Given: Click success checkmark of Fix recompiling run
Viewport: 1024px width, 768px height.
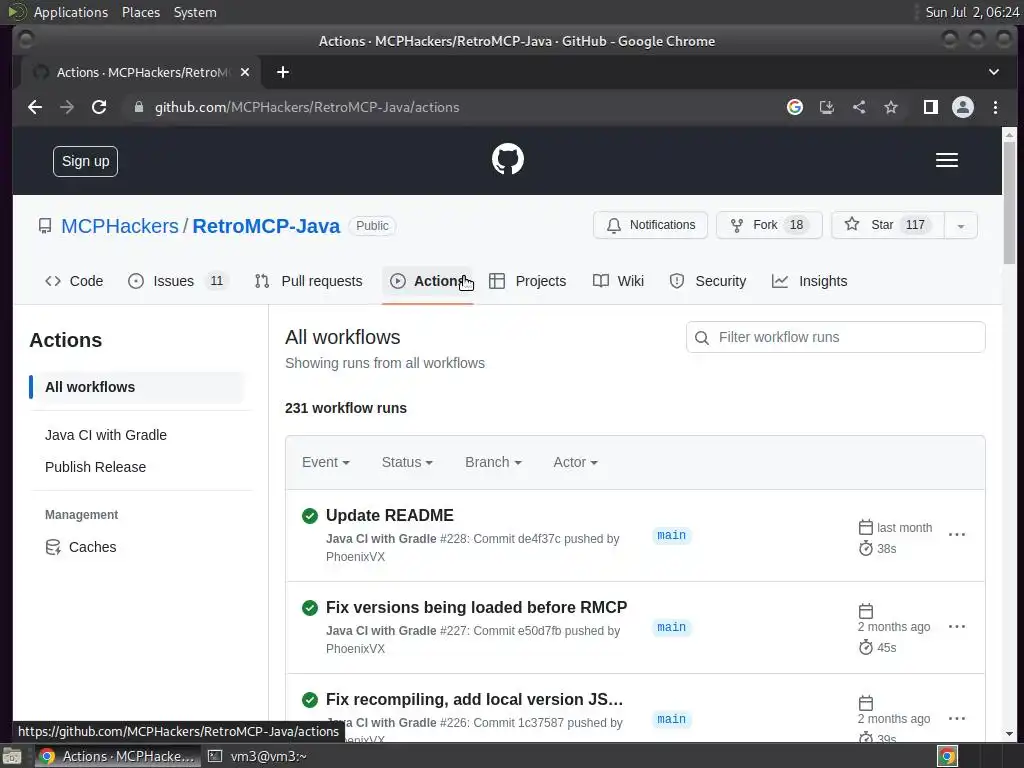Looking at the screenshot, I should 310,700.
